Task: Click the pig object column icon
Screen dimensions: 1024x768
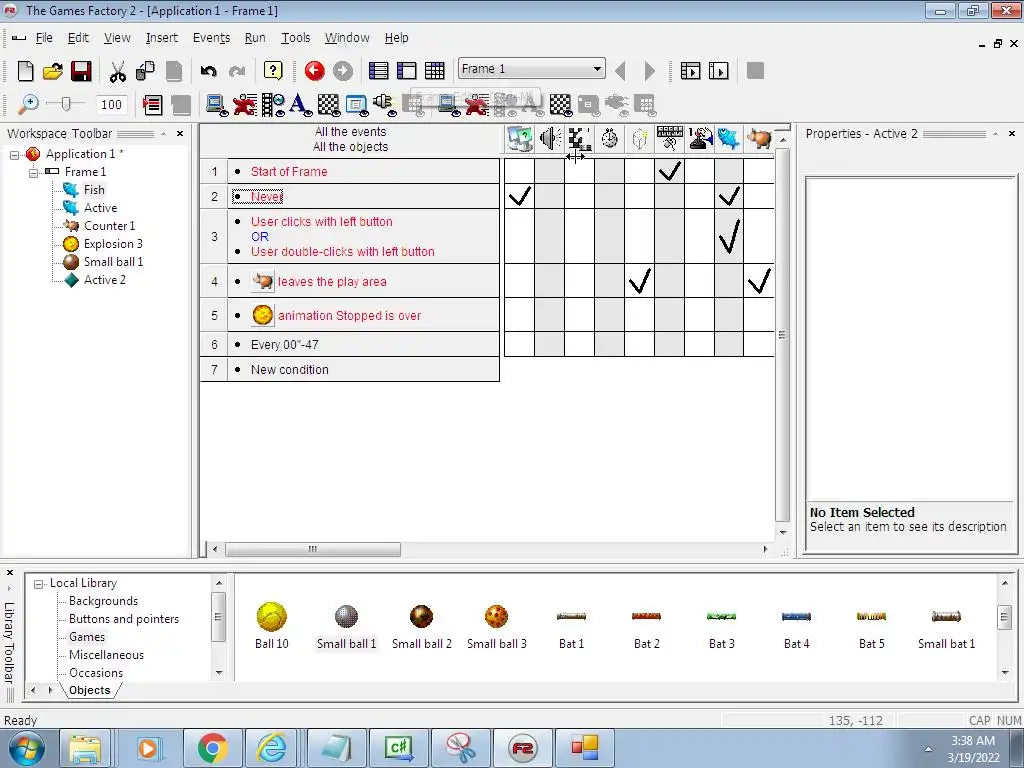Action: tap(759, 138)
